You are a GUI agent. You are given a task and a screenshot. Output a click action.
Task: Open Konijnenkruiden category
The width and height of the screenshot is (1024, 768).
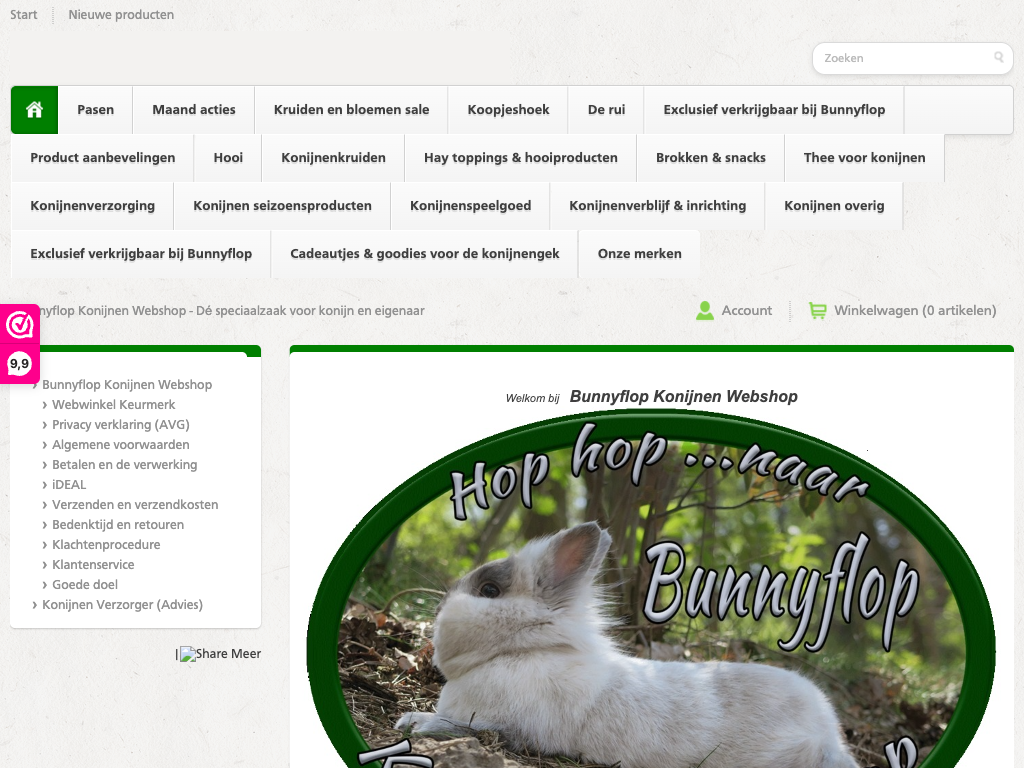click(x=333, y=157)
